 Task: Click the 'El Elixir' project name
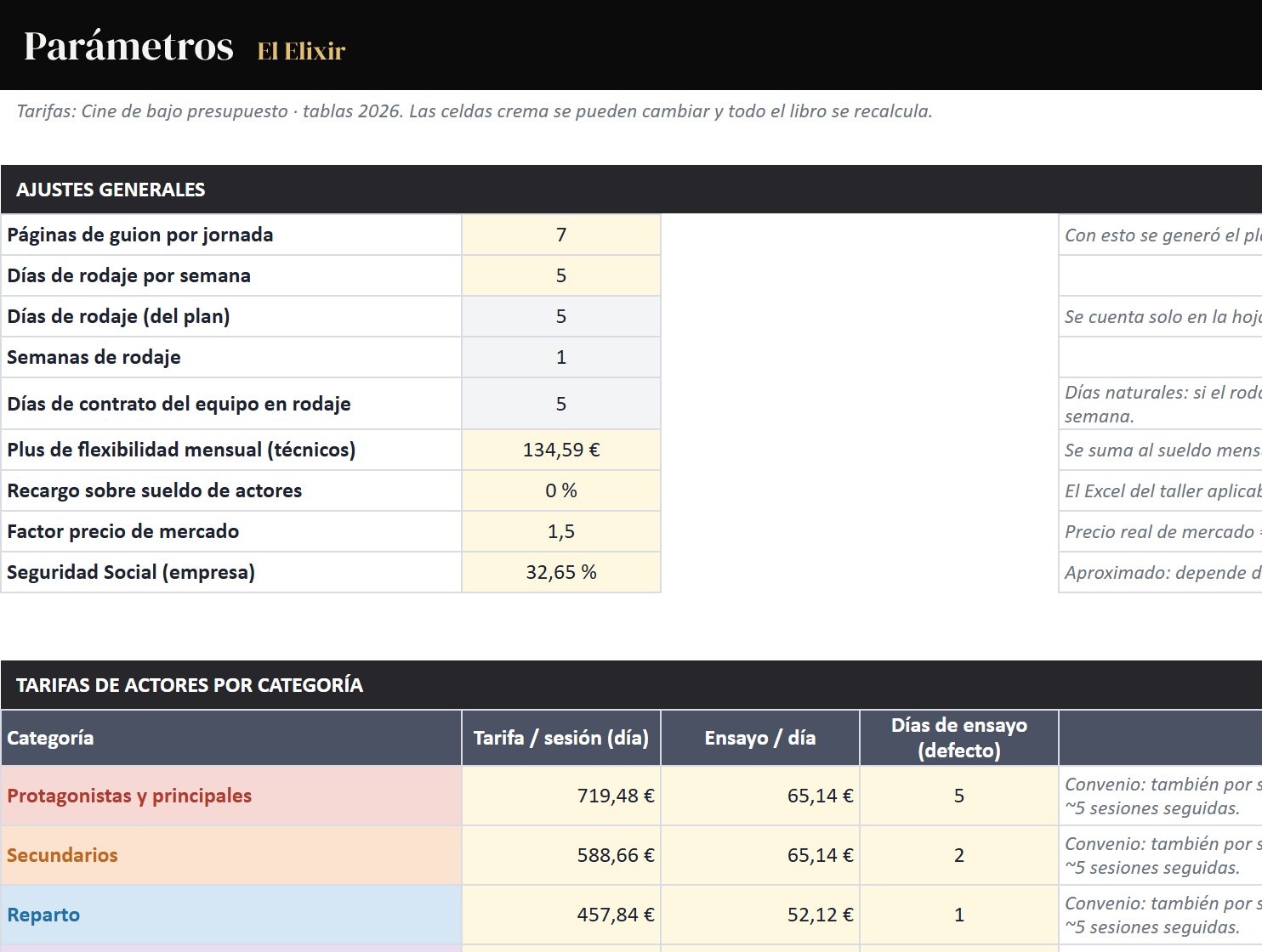[x=301, y=52]
